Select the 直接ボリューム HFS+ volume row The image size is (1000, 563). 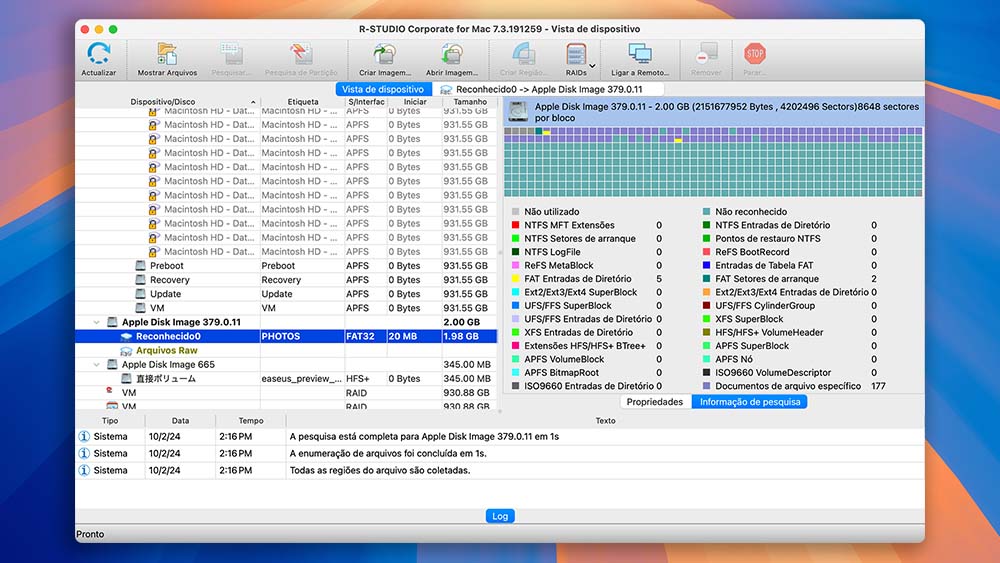point(286,379)
